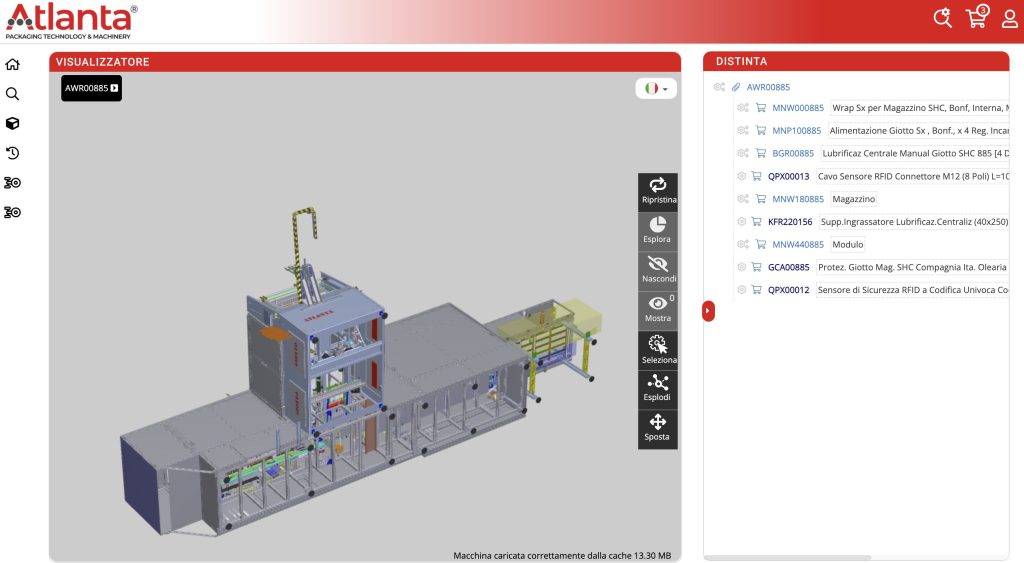Viewport: 1024px width, 563px height.
Task: Click 'Alimentazione Giotto Sx' description
Action: (x=918, y=131)
